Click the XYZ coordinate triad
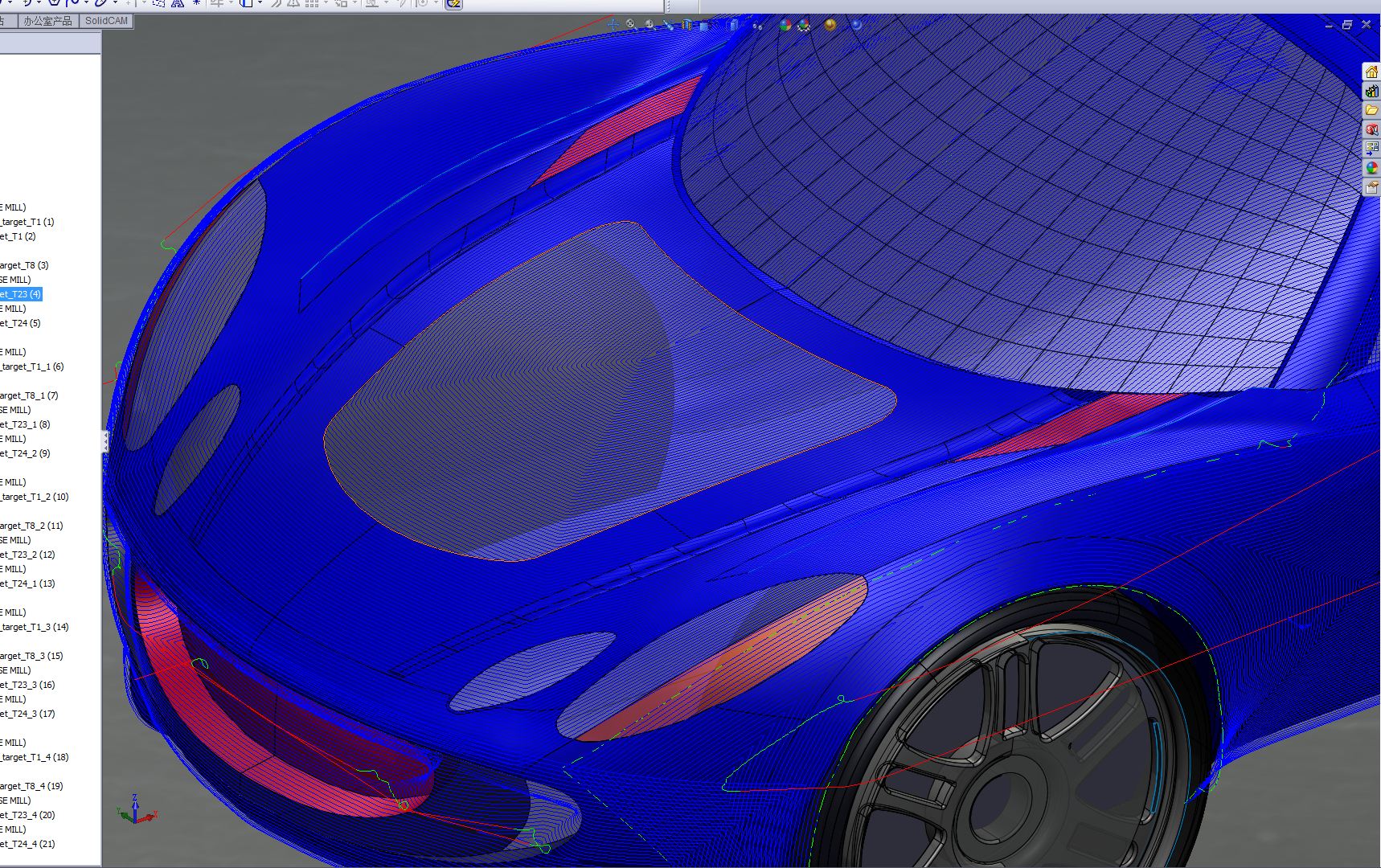The width and height of the screenshot is (1381, 868). tap(137, 809)
